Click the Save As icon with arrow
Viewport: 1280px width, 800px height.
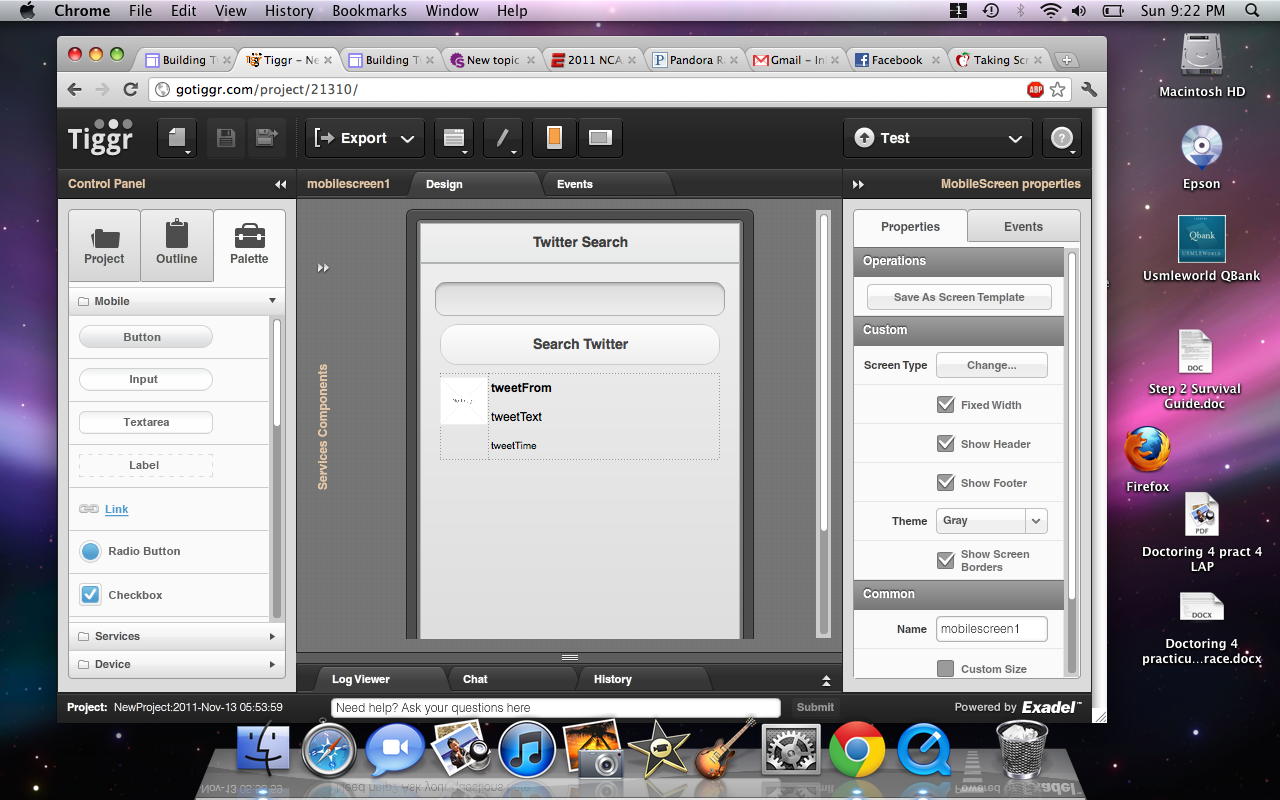[266, 138]
